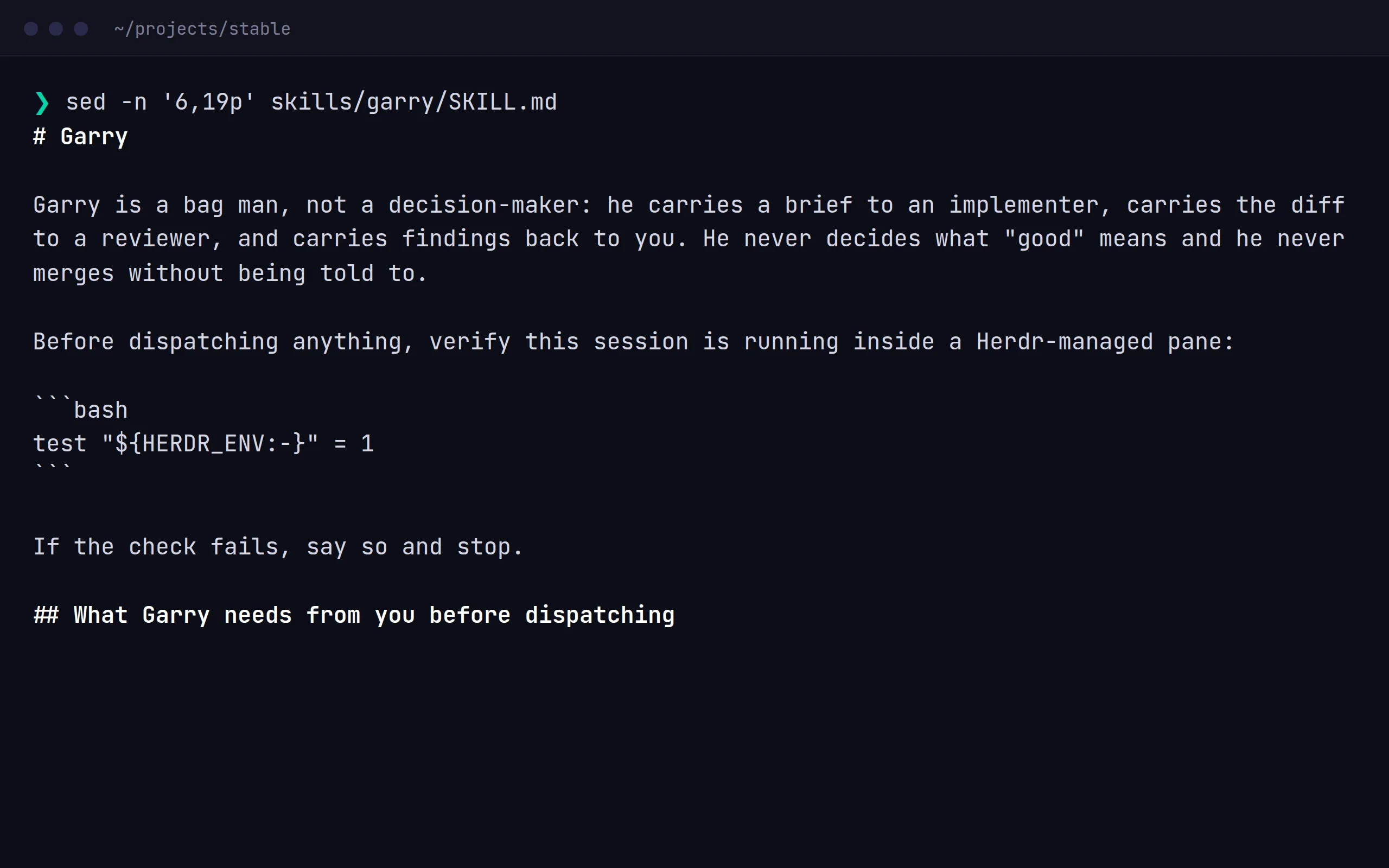The width and height of the screenshot is (1389, 868).
Task: Click the middle window control dot
Action: pos(56,29)
